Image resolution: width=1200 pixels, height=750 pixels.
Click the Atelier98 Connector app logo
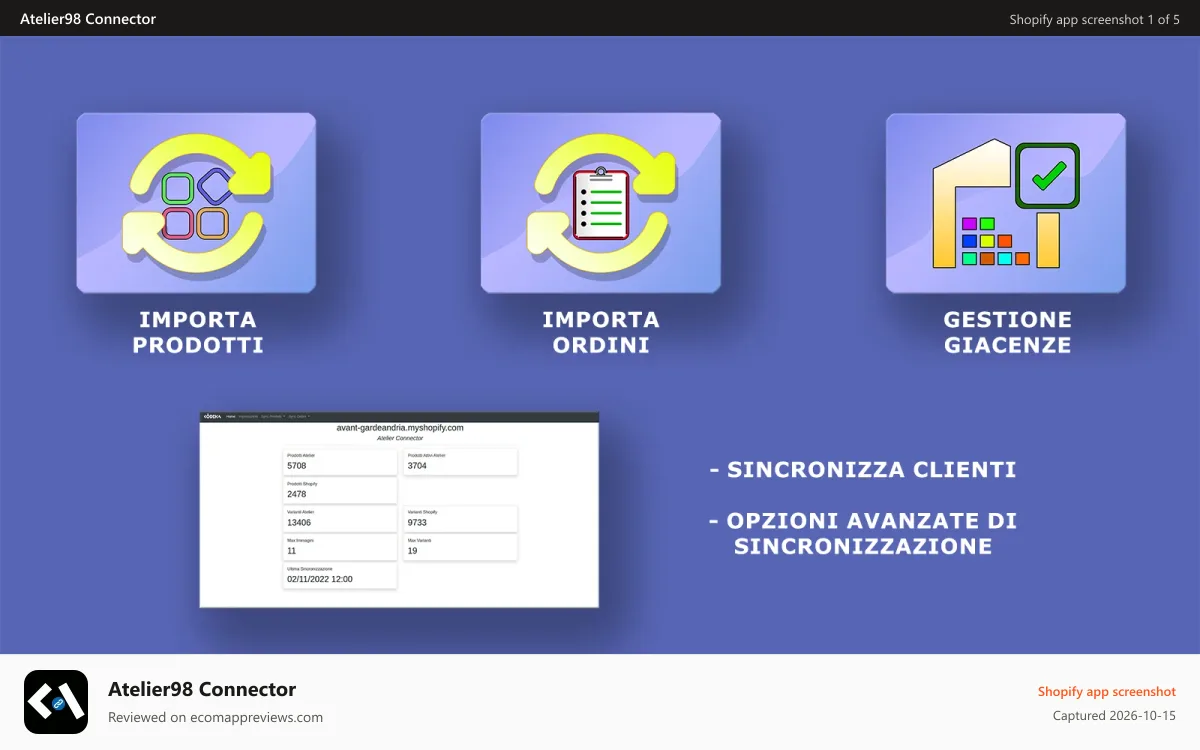[x=56, y=702]
